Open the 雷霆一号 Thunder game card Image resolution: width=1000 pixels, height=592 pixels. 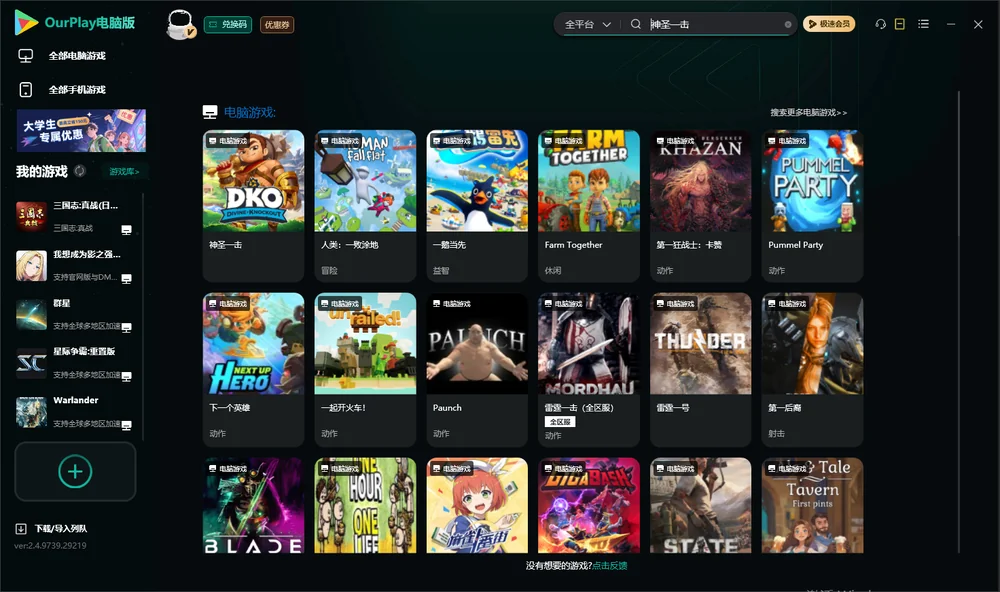(700, 369)
